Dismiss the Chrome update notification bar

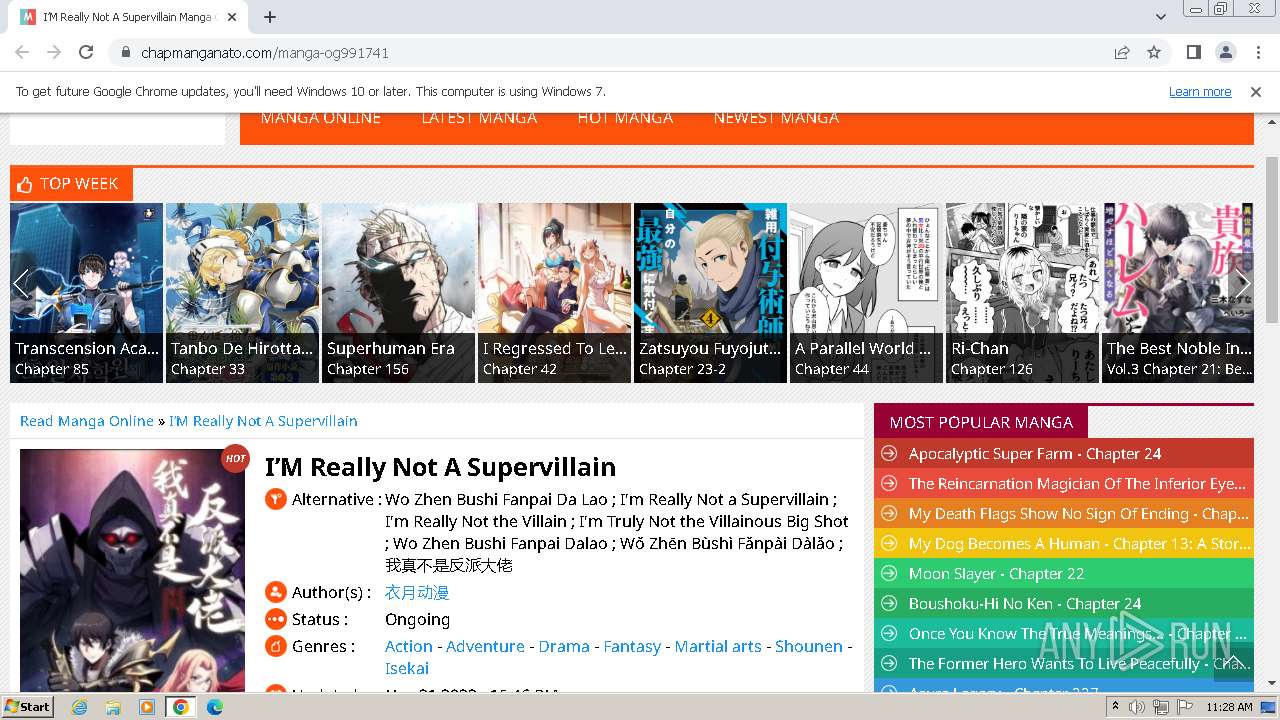click(x=1256, y=91)
